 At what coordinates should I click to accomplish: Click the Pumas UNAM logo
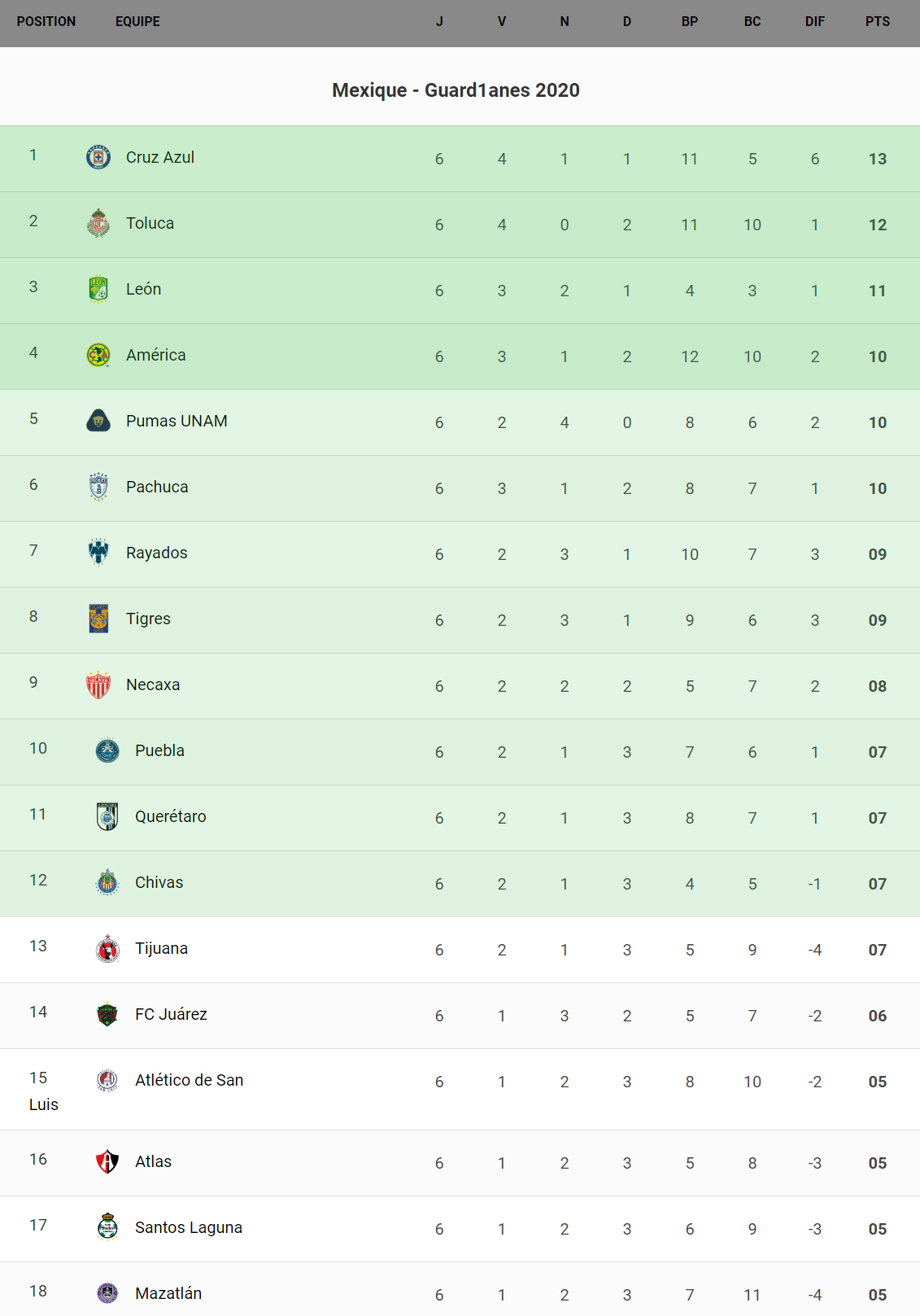[98, 421]
